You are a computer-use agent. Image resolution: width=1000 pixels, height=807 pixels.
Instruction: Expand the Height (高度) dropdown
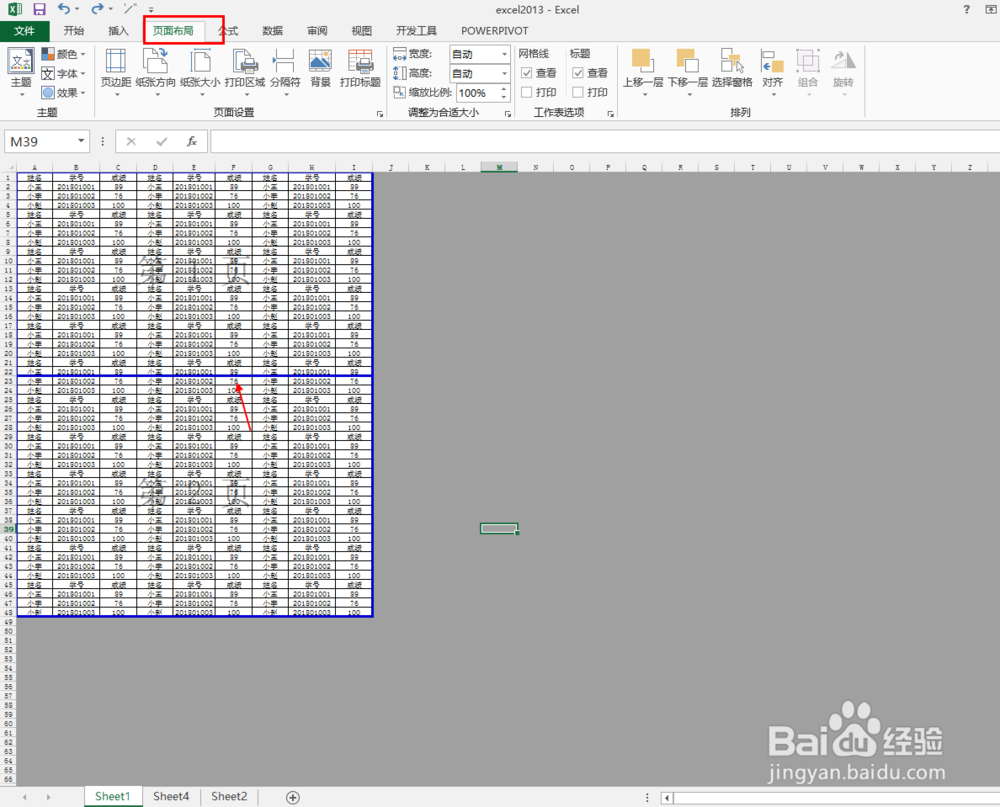(504, 73)
